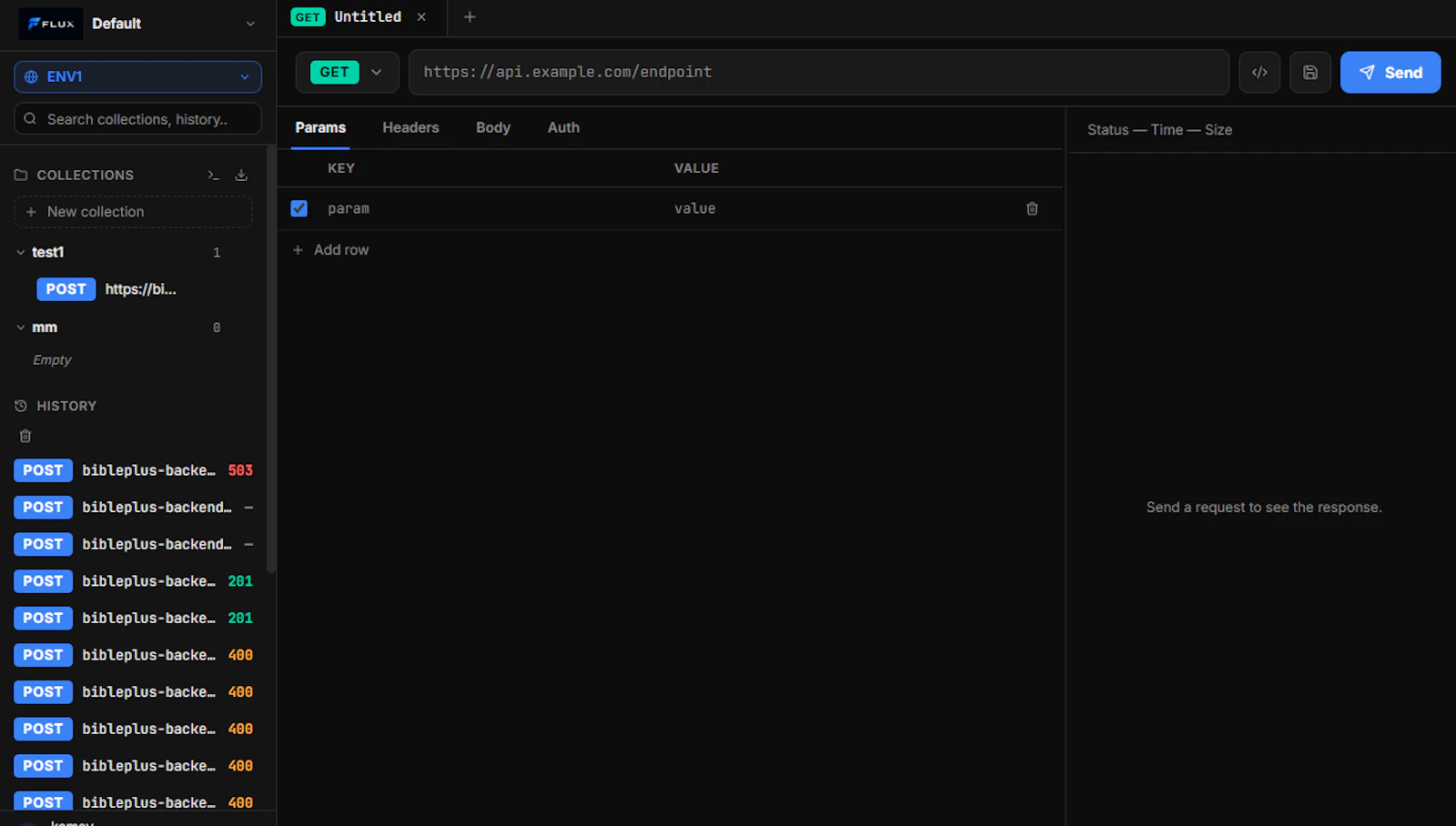Open the code snippet generator icon
The height and width of the screenshot is (826, 1456).
(1259, 73)
